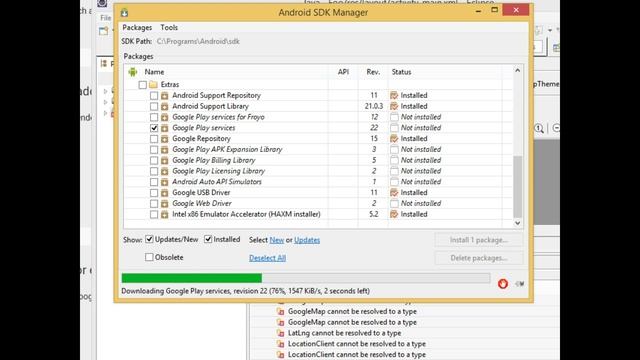Toggle the Installed show checkbox
The height and width of the screenshot is (360, 640).
pyautogui.click(x=208, y=239)
